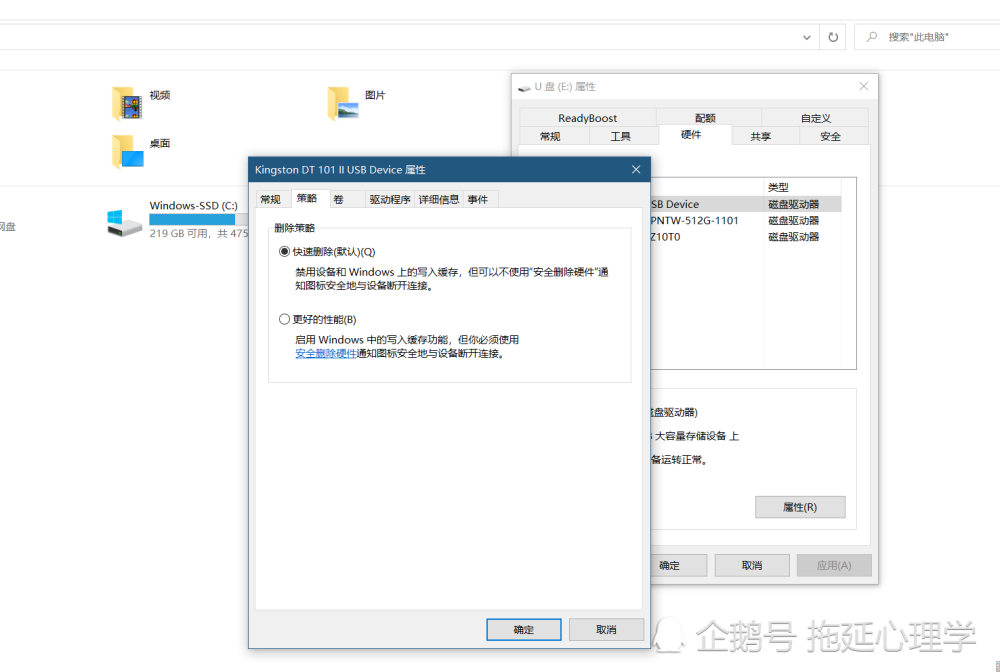
Task: Open the 事件 tab
Action: 478,200
